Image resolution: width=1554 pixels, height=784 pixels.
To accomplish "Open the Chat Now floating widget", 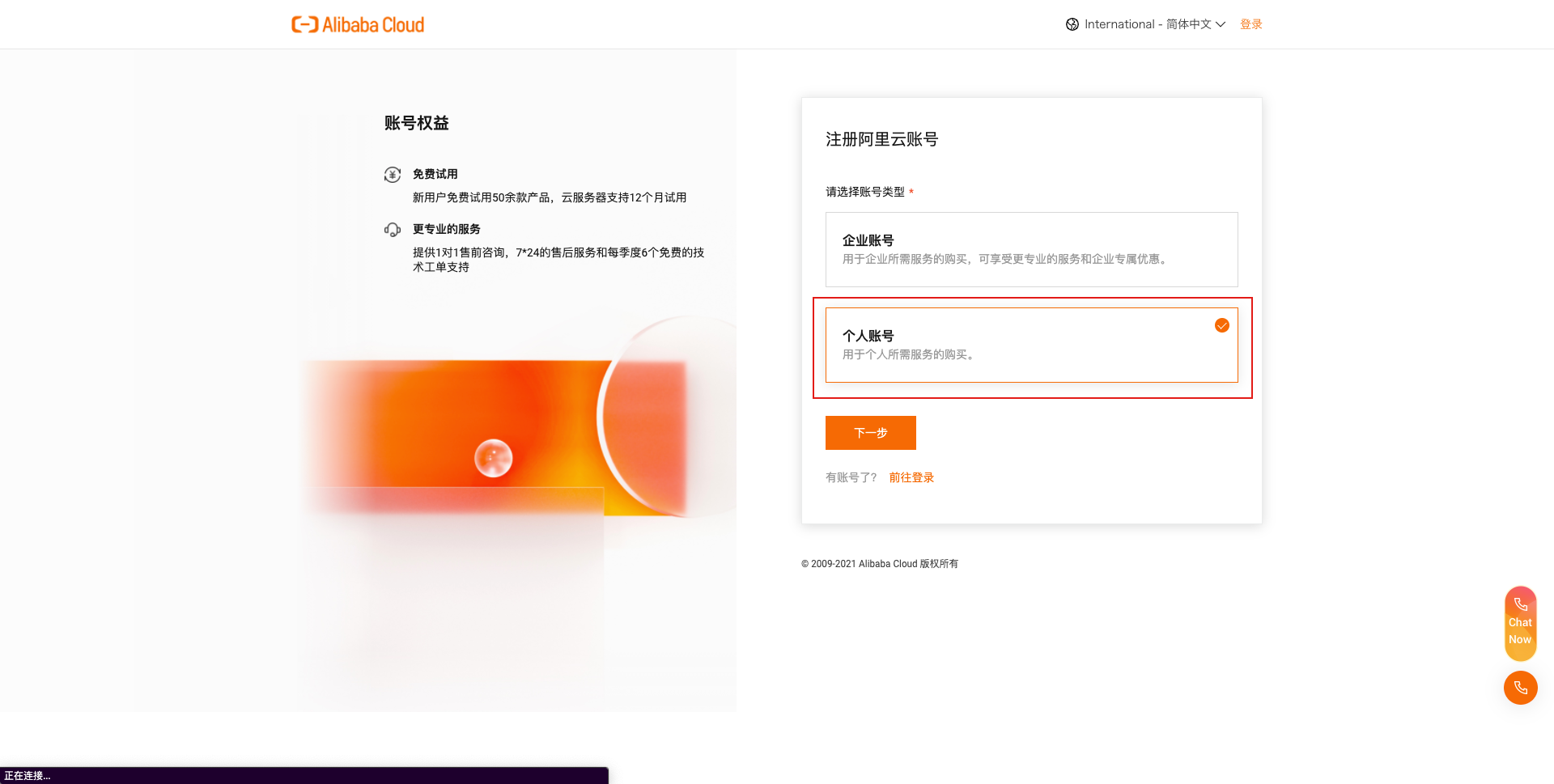I will (x=1520, y=624).
